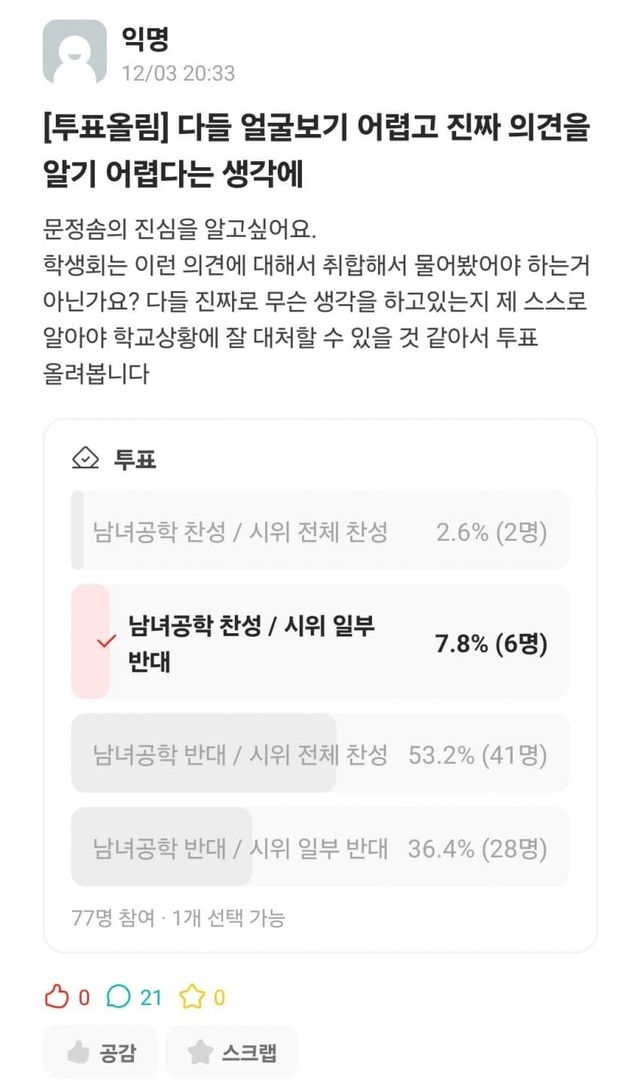Click the 77명 참여 participant count text
This screenshot has height=1091, width=640.
114,917
